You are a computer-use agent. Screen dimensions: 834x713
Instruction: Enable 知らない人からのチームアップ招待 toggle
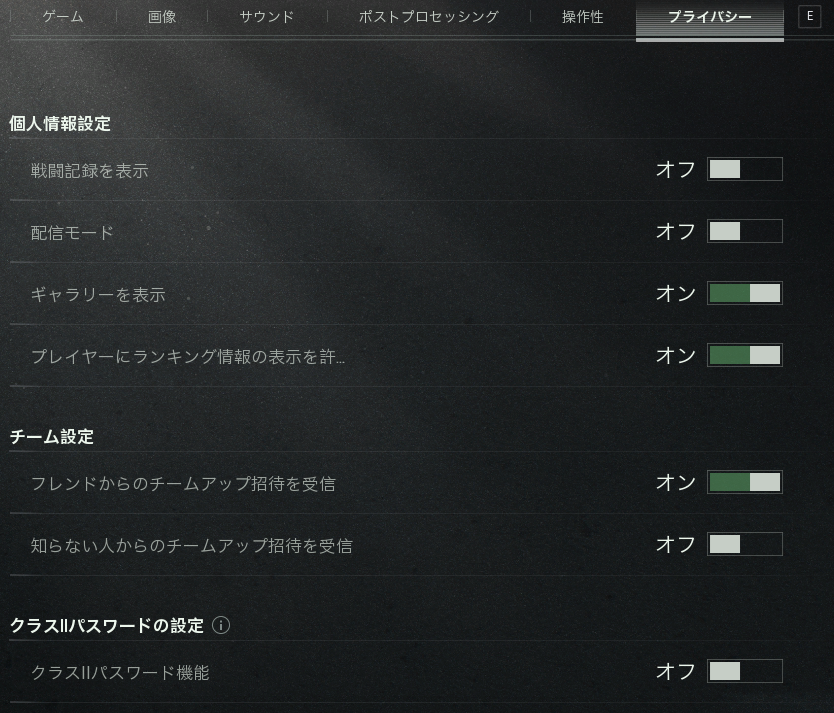(x=744, y=544)
